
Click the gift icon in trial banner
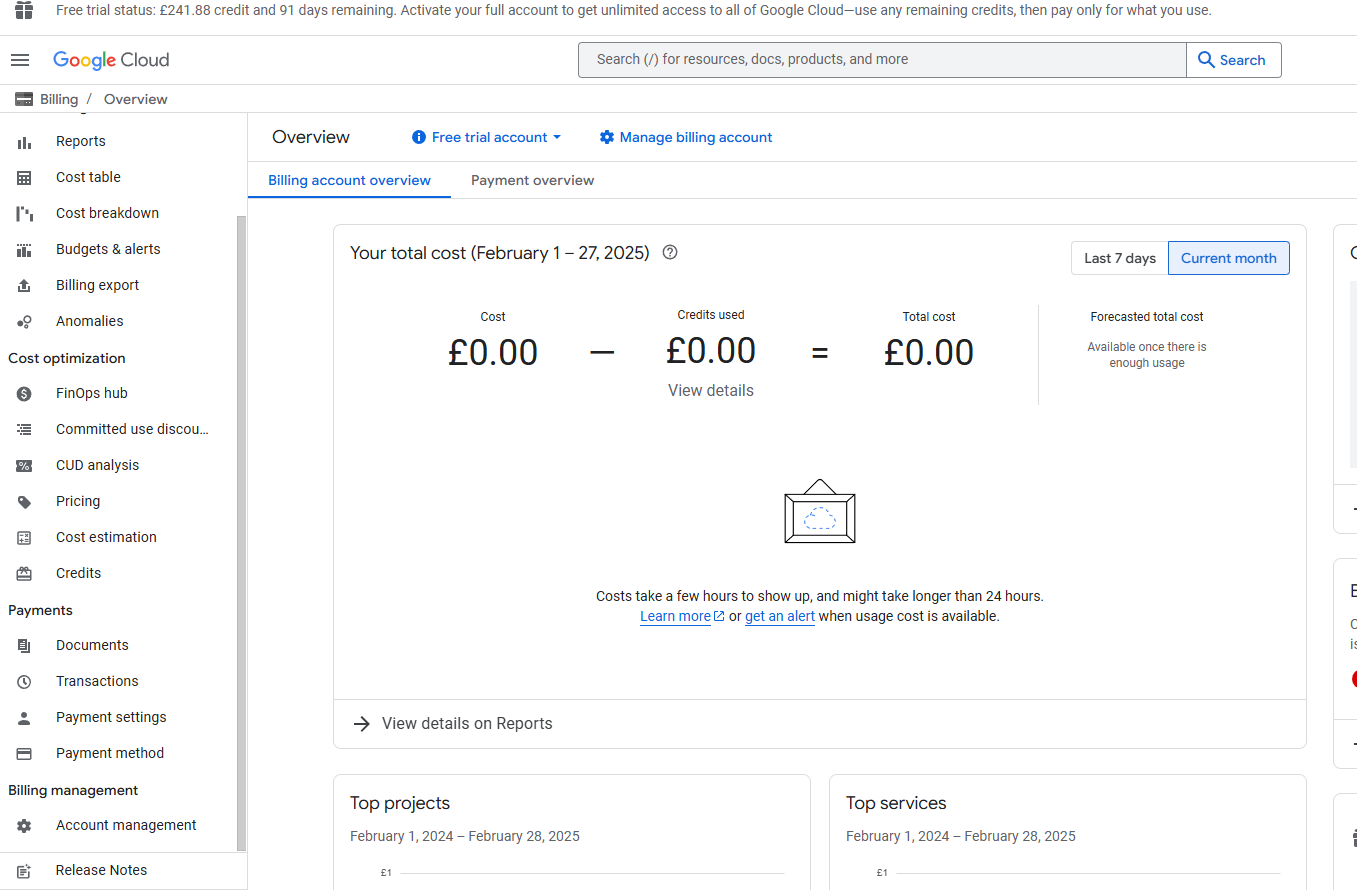24,10
